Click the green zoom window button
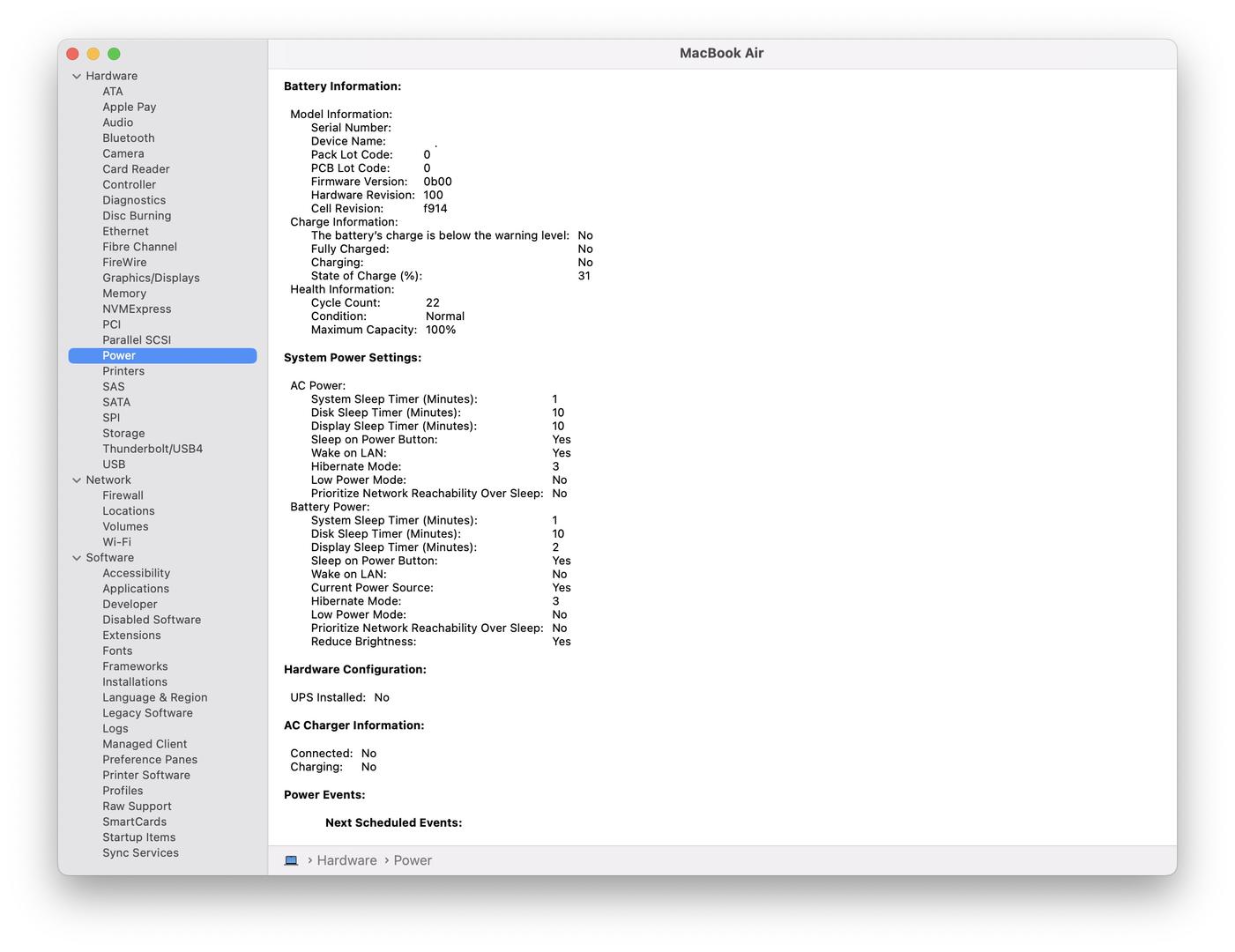This screenshot has width=1235, height=952. pos(114,54)
